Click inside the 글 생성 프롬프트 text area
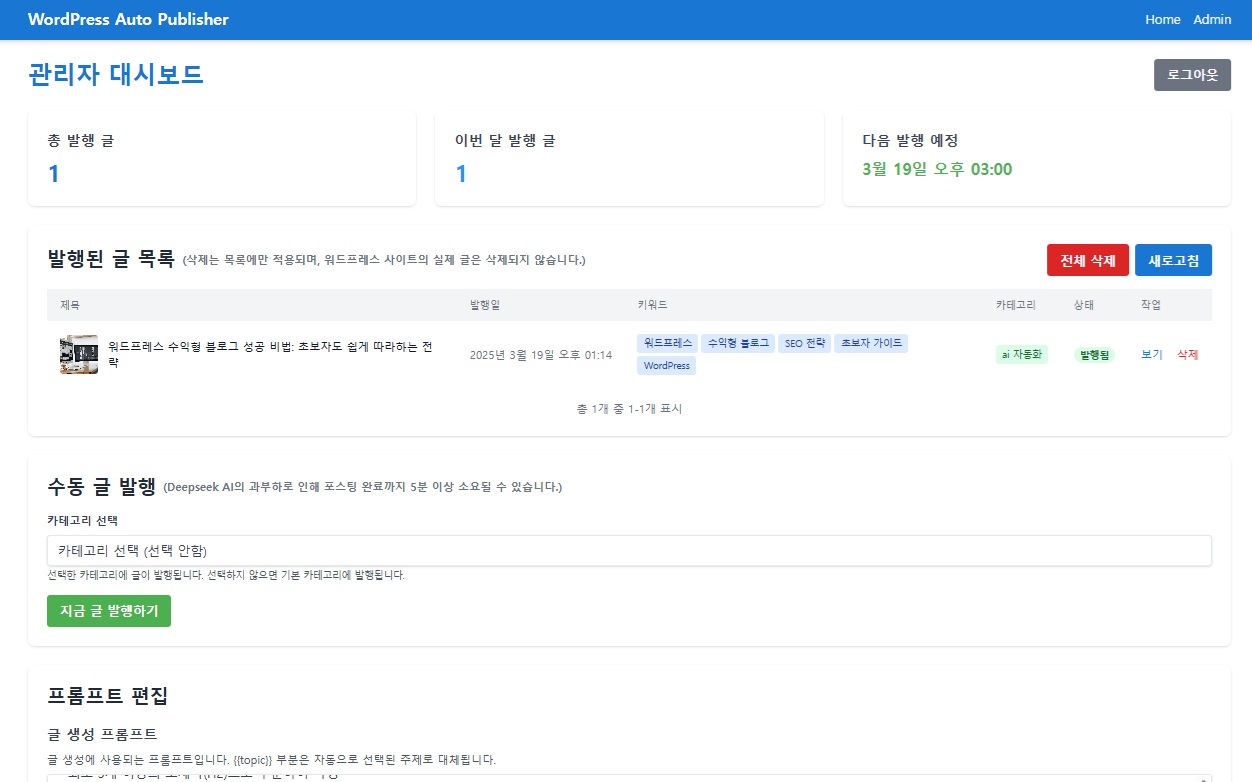This screenshot has height=782, width=1252. (x=629, y=776)
